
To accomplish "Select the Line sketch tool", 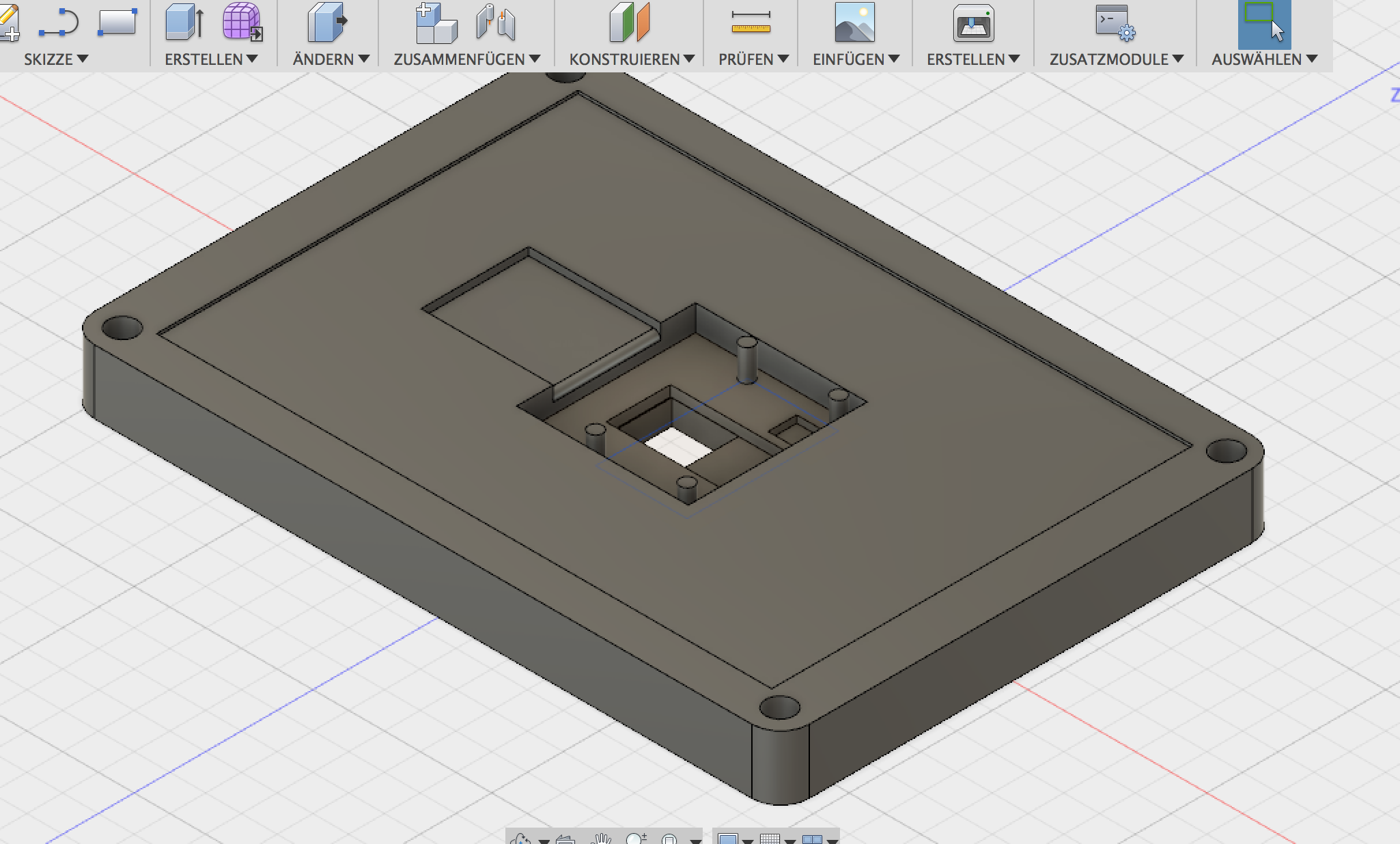I will pyautogui.click(x=58, y=23).
